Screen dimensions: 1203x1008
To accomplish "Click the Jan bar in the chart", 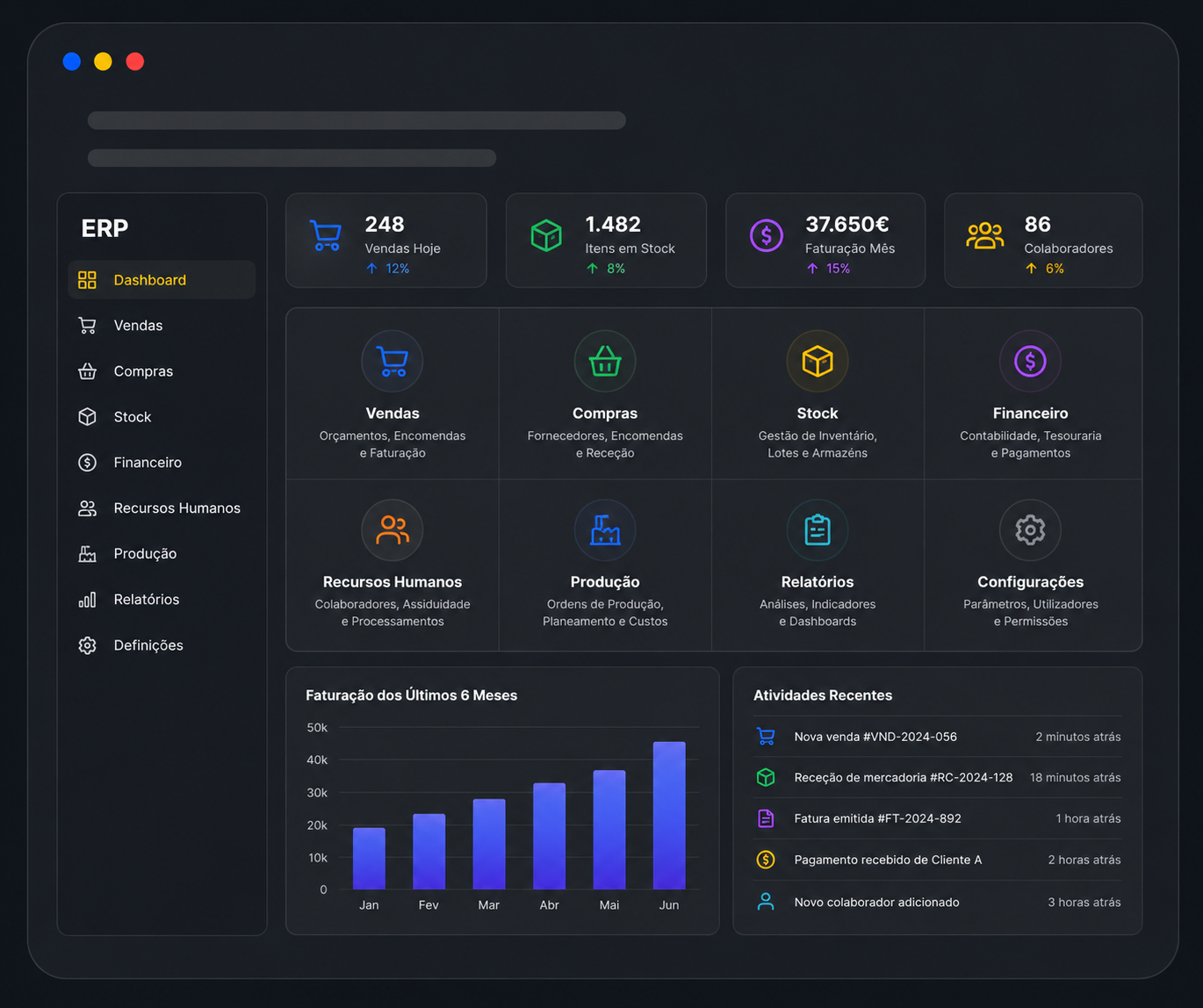I will coord(369,859).
